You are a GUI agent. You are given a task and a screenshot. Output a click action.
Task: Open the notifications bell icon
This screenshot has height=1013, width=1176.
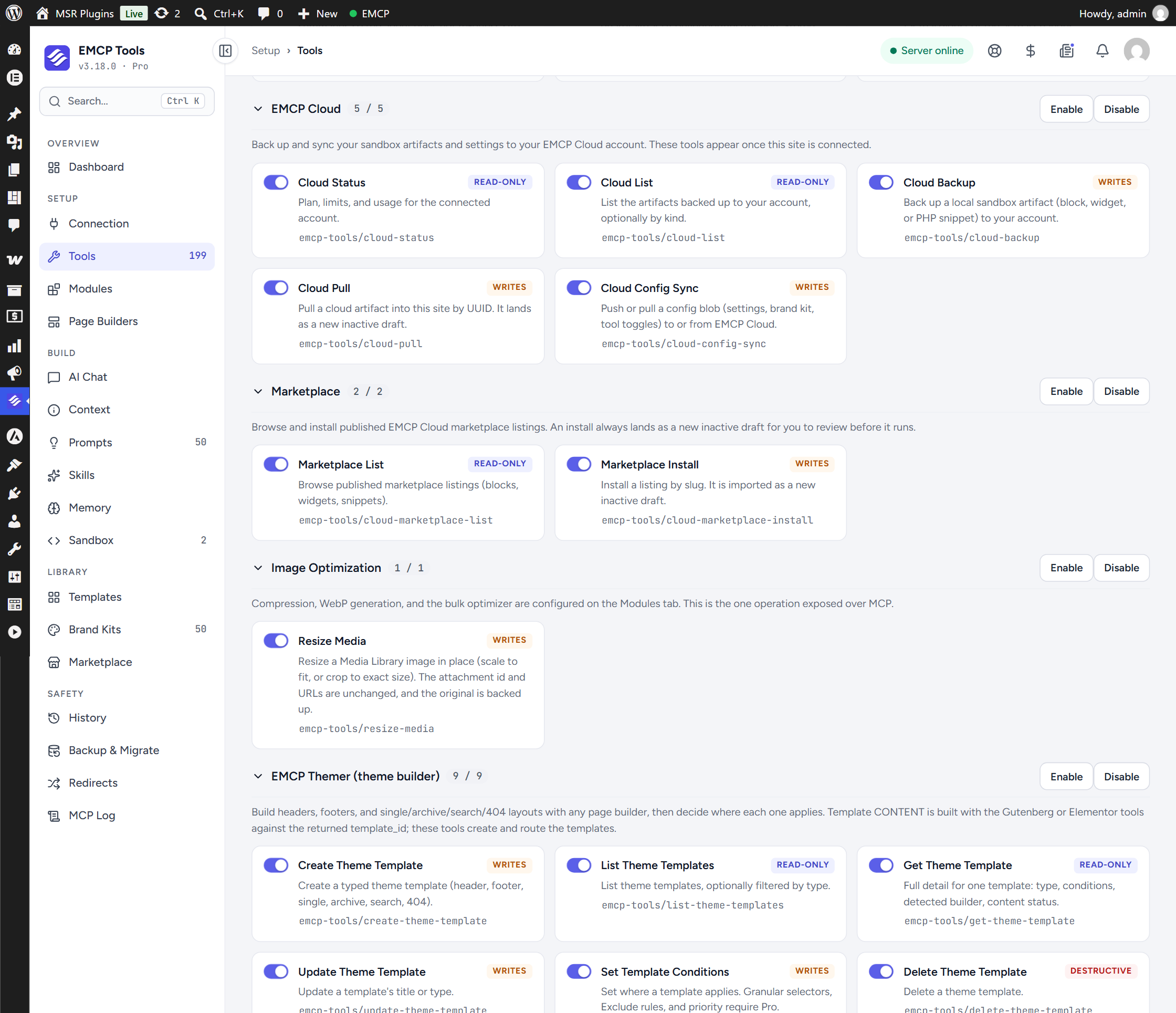coord(1101,51)
